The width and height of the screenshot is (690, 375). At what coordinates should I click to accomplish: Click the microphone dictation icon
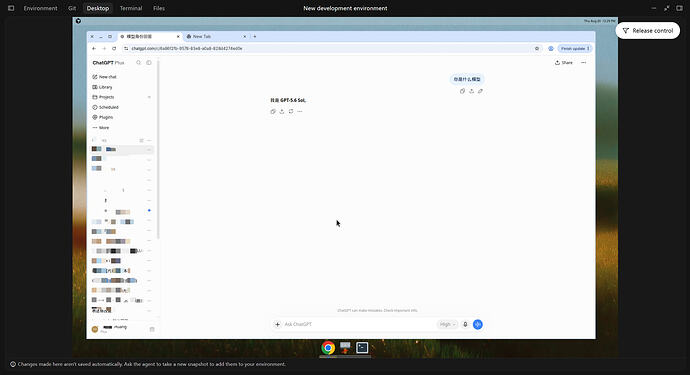[465, 324]
